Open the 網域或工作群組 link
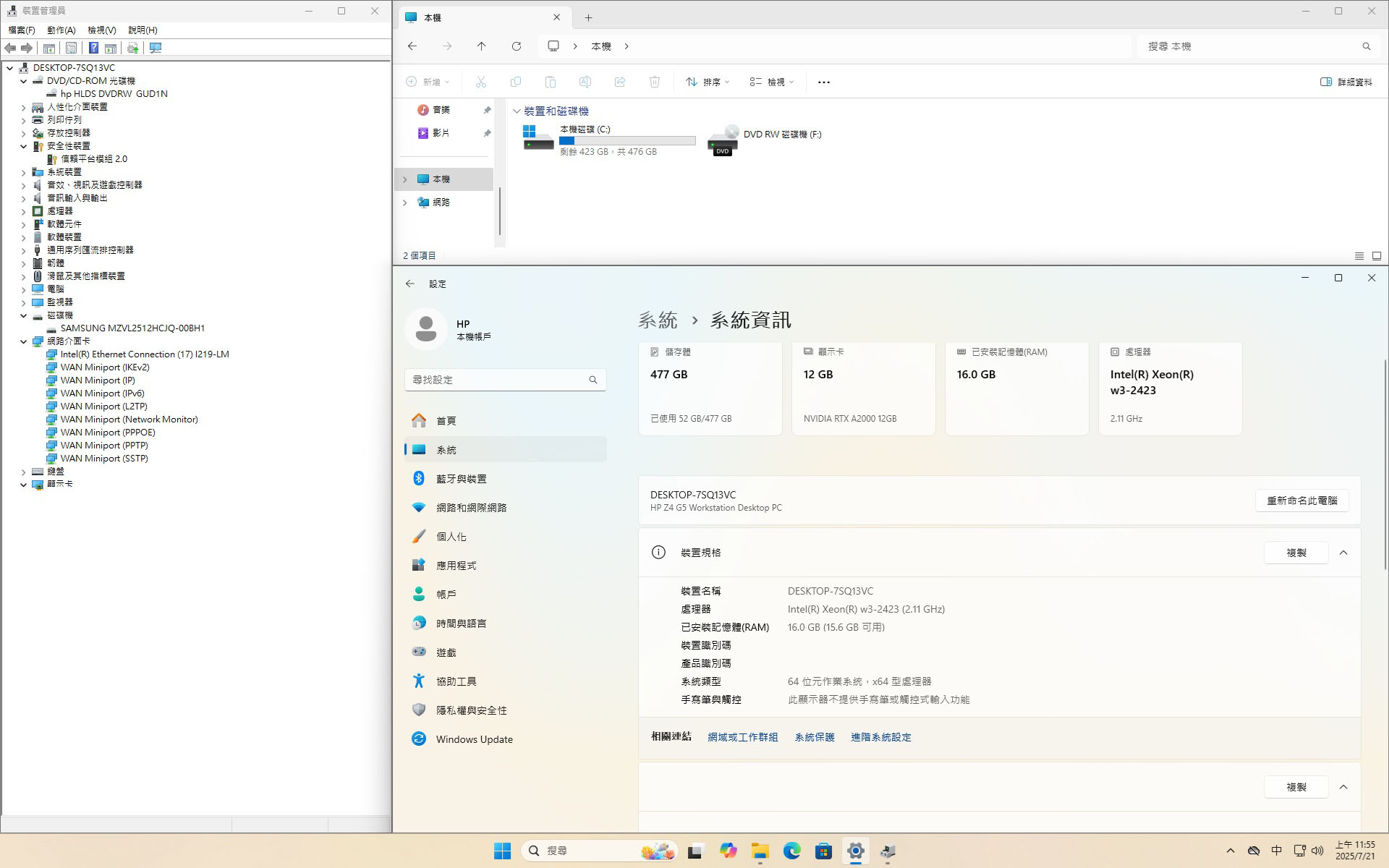 (x=742, y=737)
